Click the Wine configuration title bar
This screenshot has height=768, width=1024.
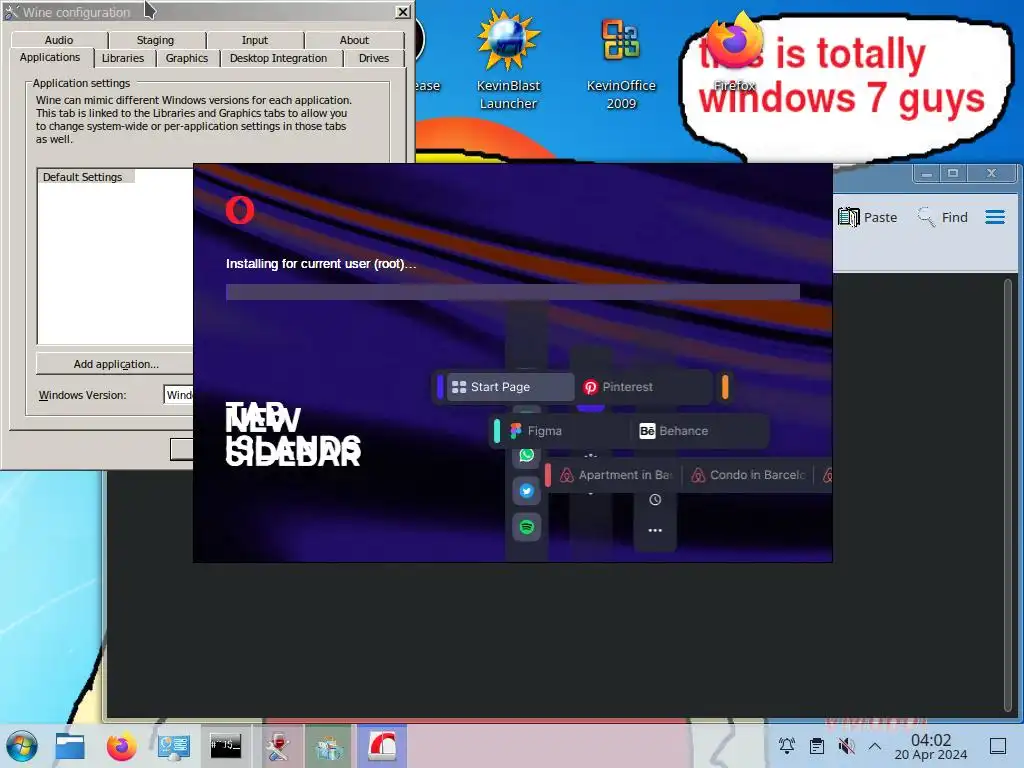click(196, 12)
